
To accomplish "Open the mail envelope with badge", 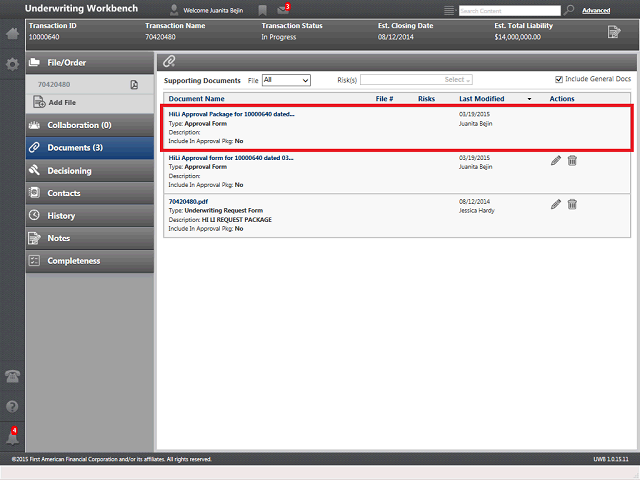I will click(x=283, y=9).
